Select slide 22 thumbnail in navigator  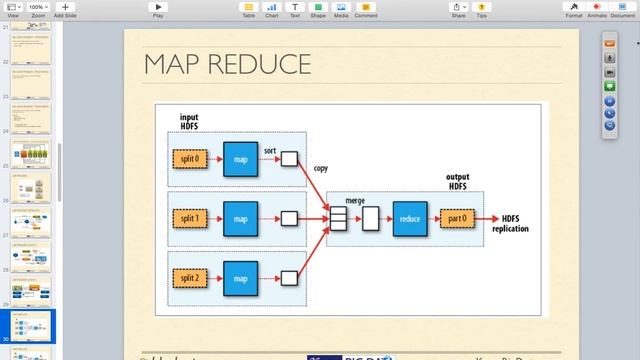point(31,49)
